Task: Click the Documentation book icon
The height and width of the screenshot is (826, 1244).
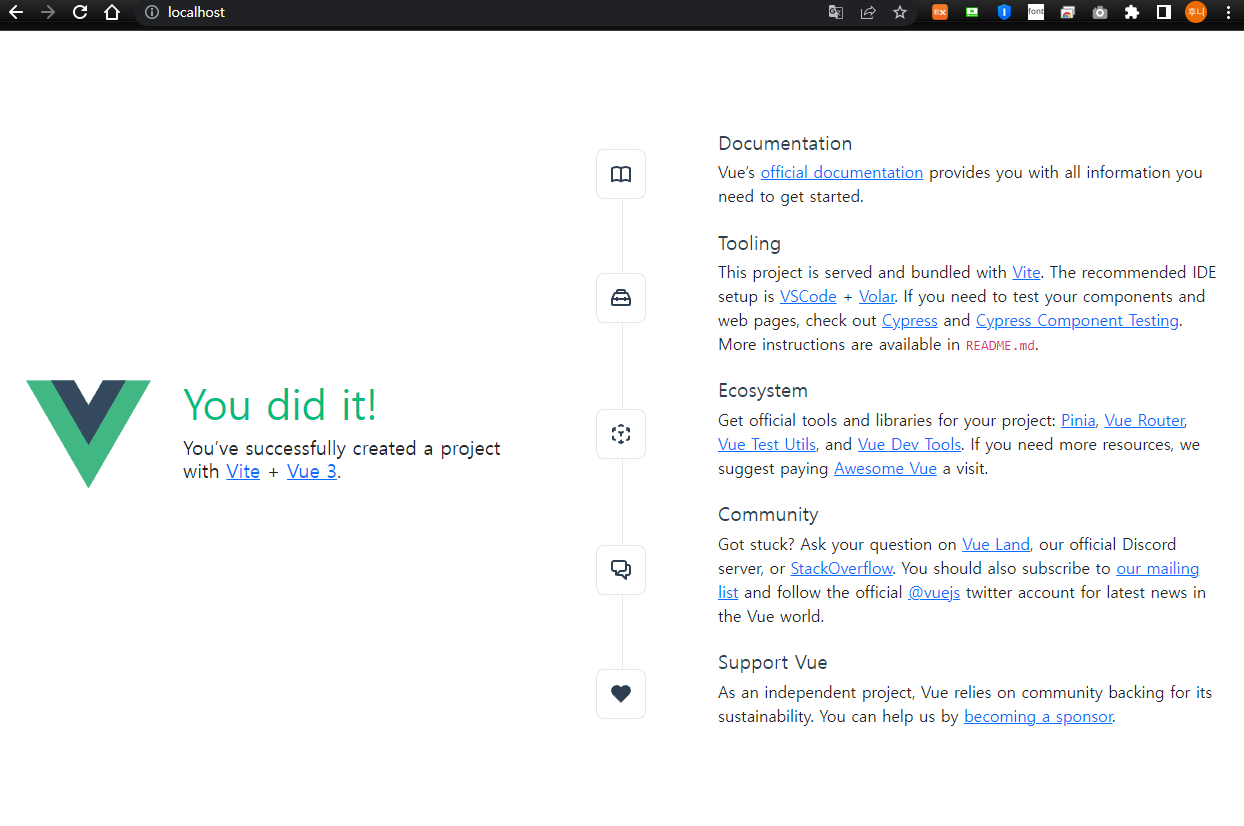Action: [x=621, y=174]
